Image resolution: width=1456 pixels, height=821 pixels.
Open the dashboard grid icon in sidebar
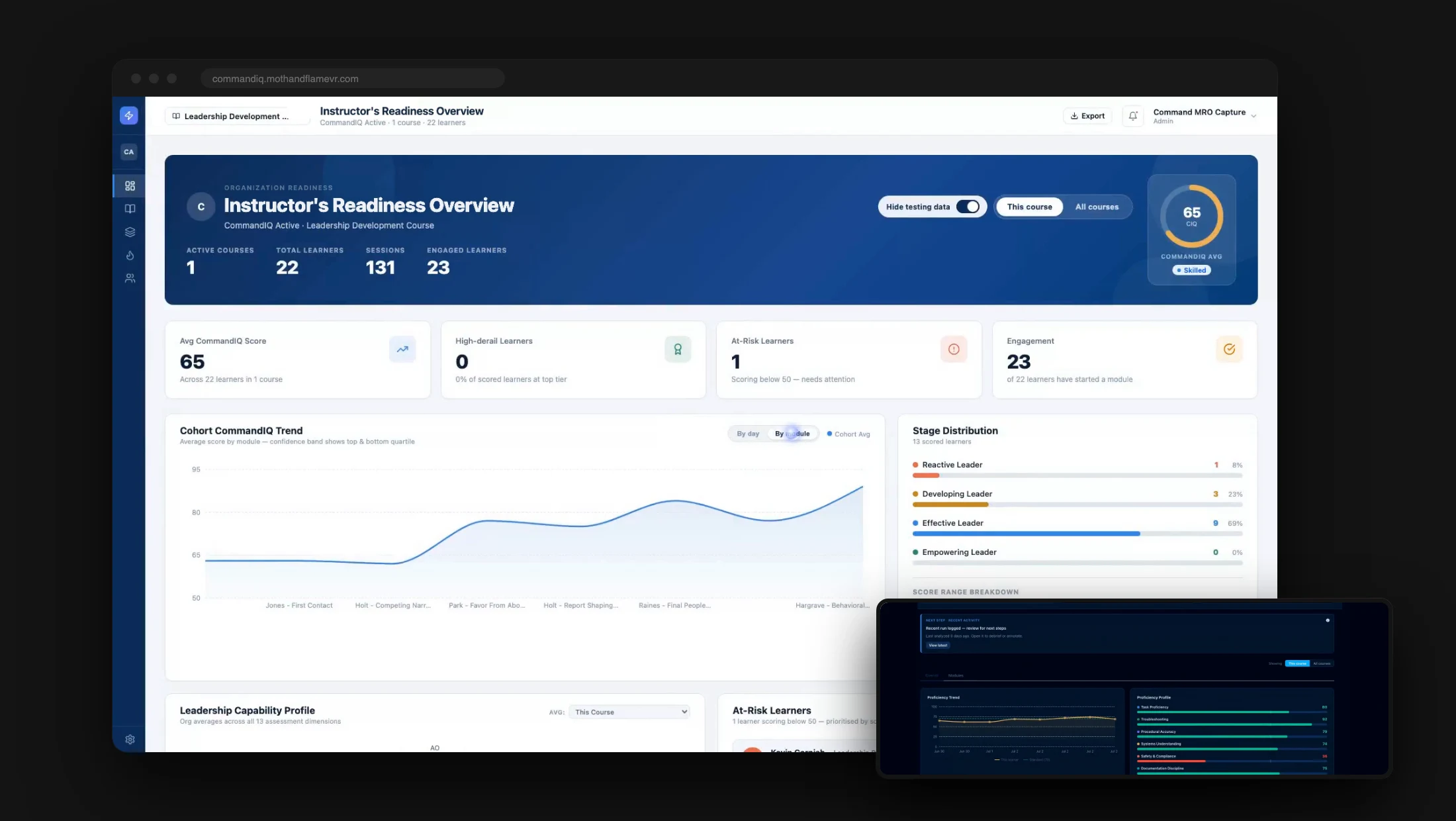click(130, 186)
